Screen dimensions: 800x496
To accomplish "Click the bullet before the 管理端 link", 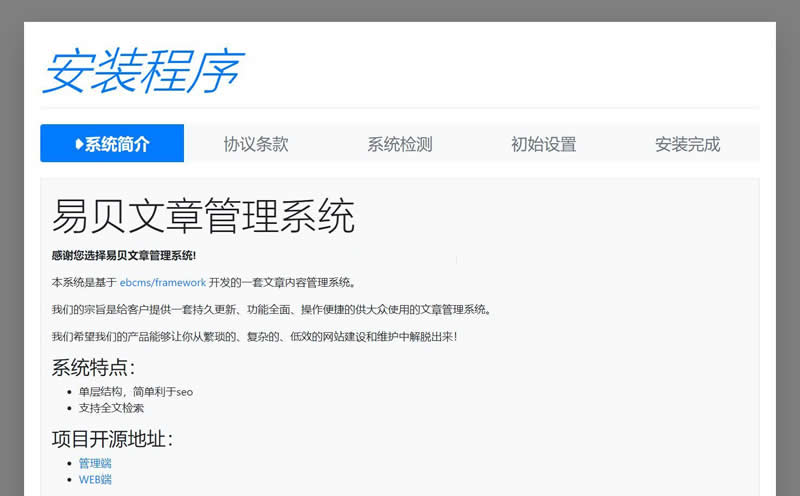I will point(68,464).
